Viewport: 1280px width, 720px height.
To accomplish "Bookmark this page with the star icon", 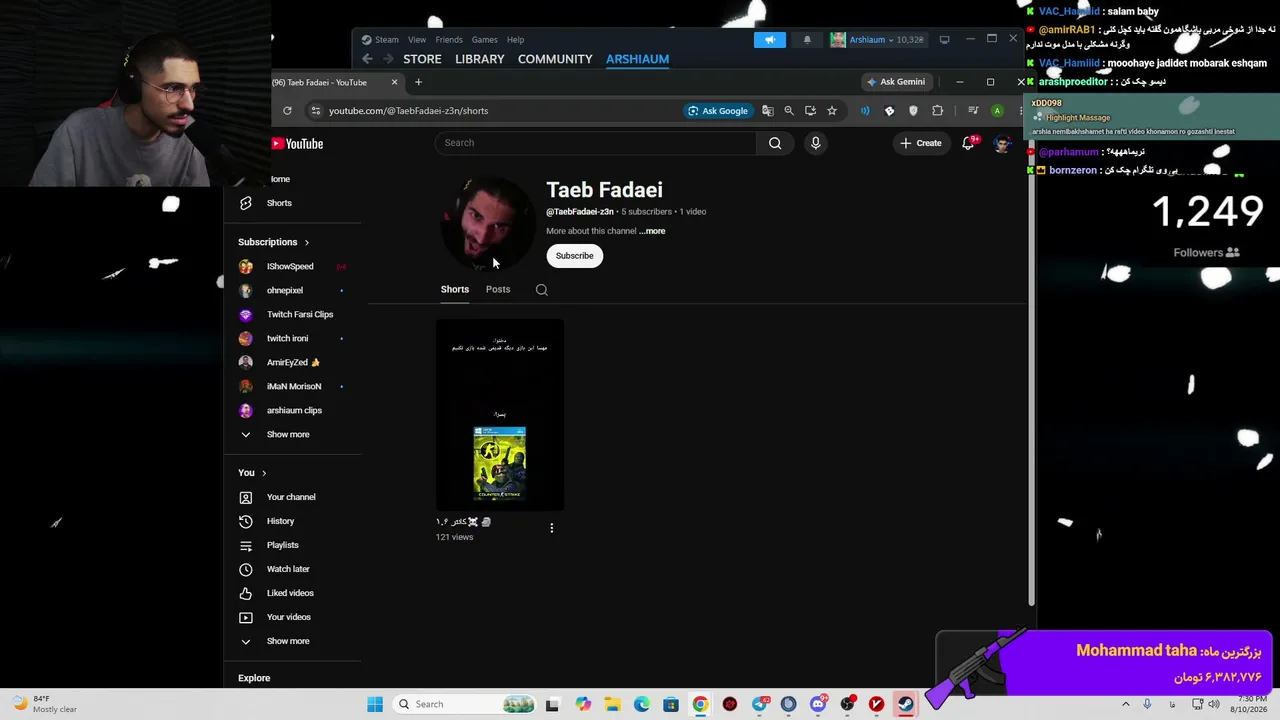I will (832, 111).
